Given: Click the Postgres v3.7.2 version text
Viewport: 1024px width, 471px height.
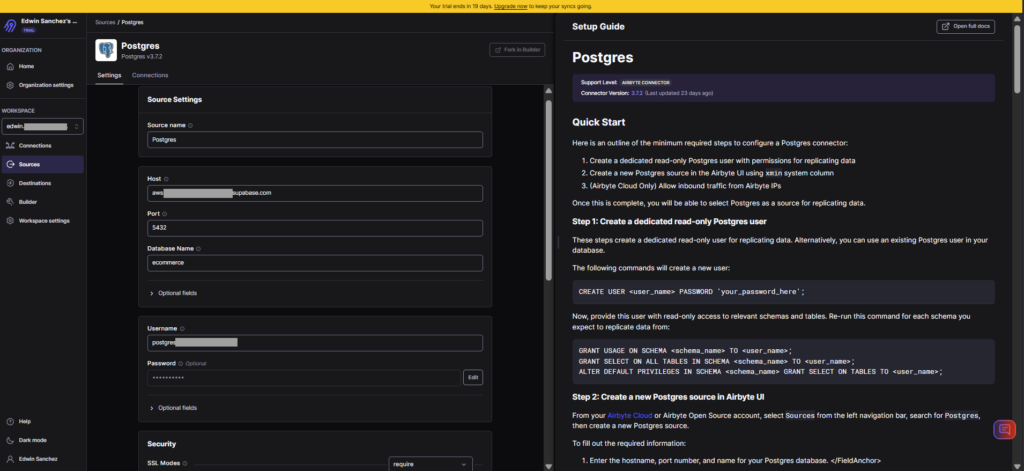Looking at the screenshot, I should click(142, 57).
